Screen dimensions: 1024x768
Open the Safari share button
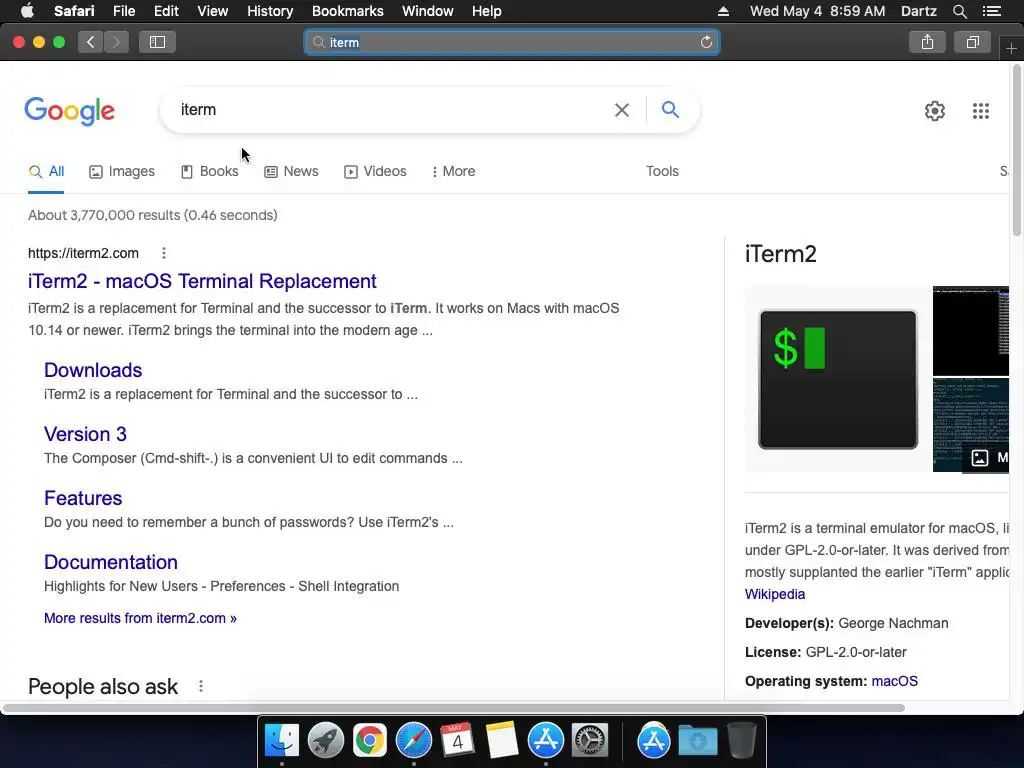coord(927,42)
